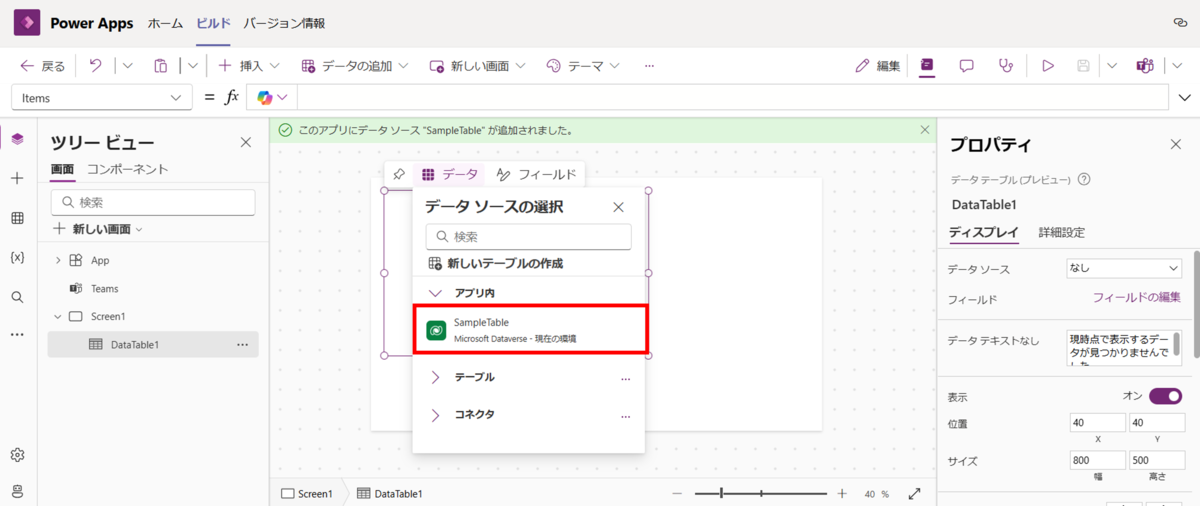Close the データ ソースの選択 popup

618,207
